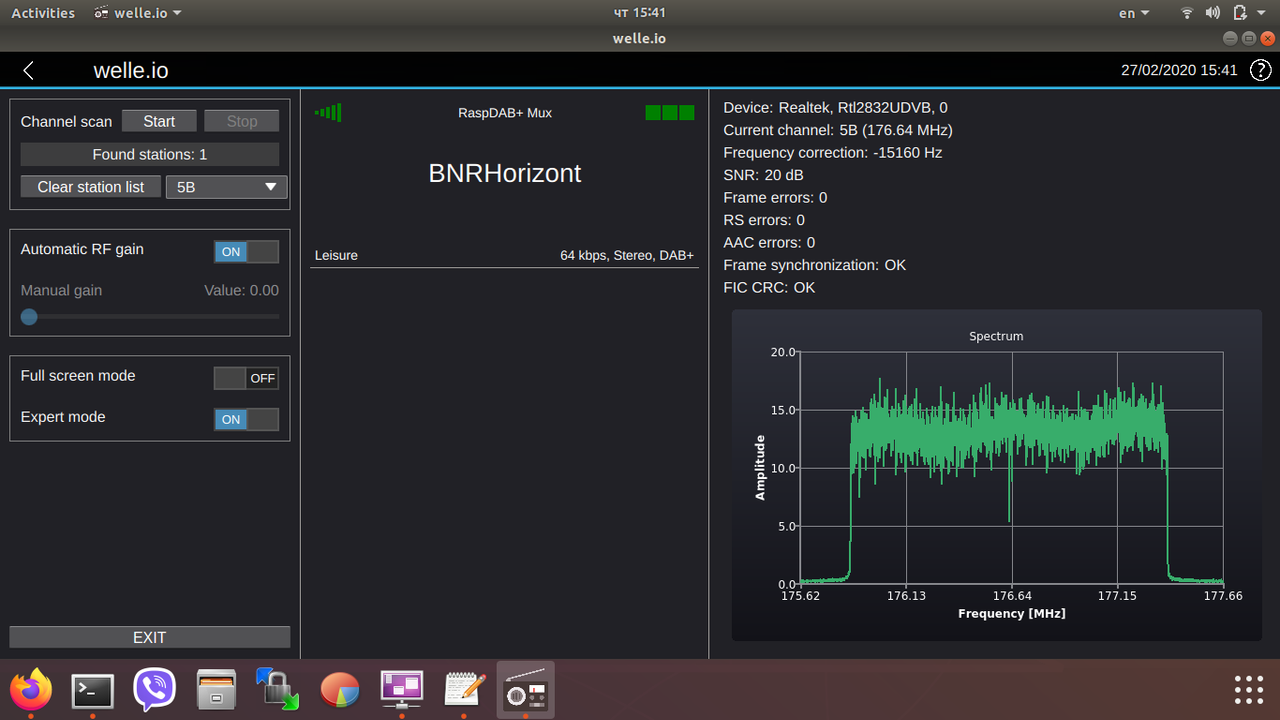This screenshot has width=1280, height=720.
Task: Click the 'AAC errors: 0' line
Action: (x=769, y=243)
